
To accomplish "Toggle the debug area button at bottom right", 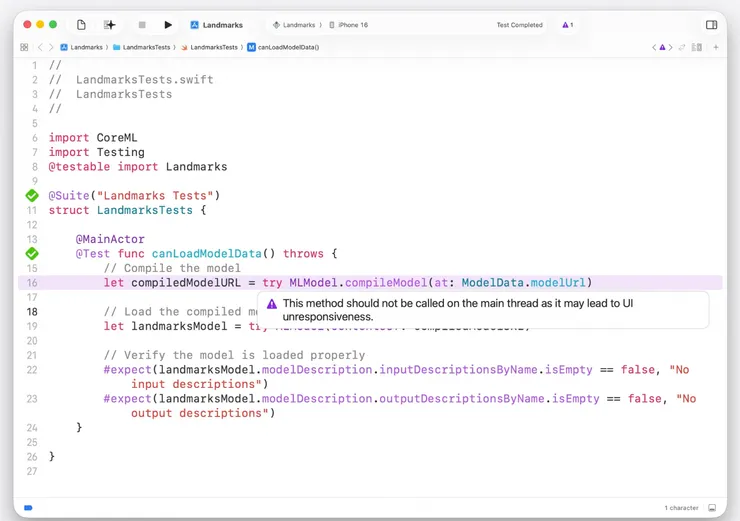I will pos(712,508).
